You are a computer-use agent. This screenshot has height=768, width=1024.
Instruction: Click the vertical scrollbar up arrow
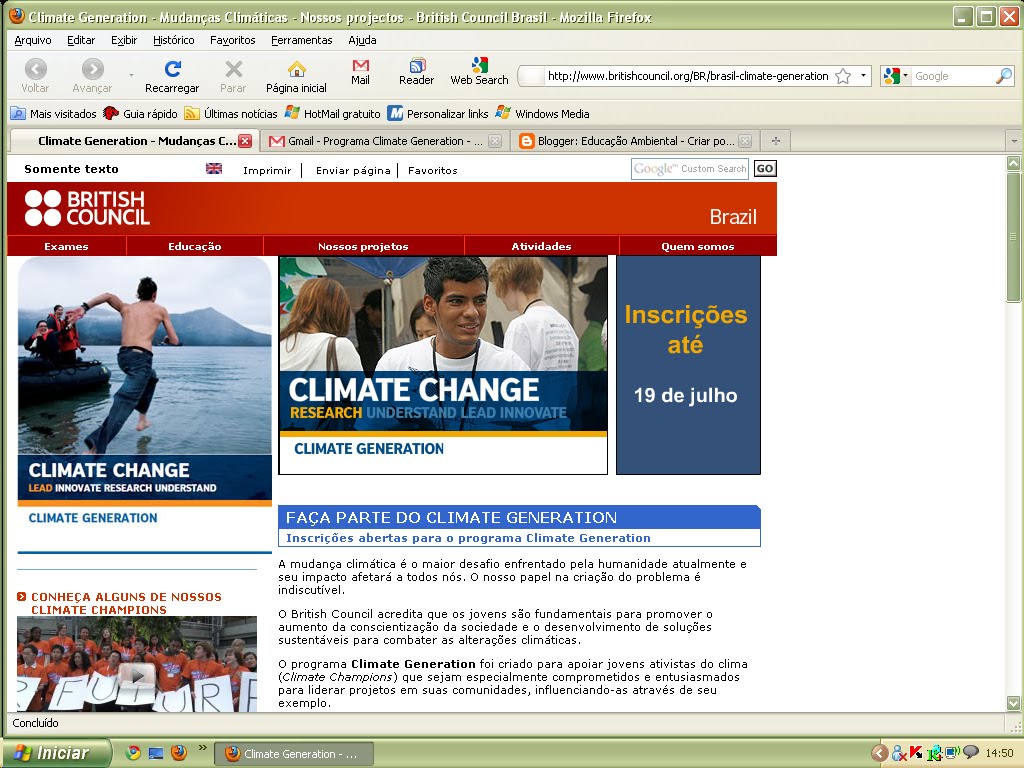[1013, 163]
